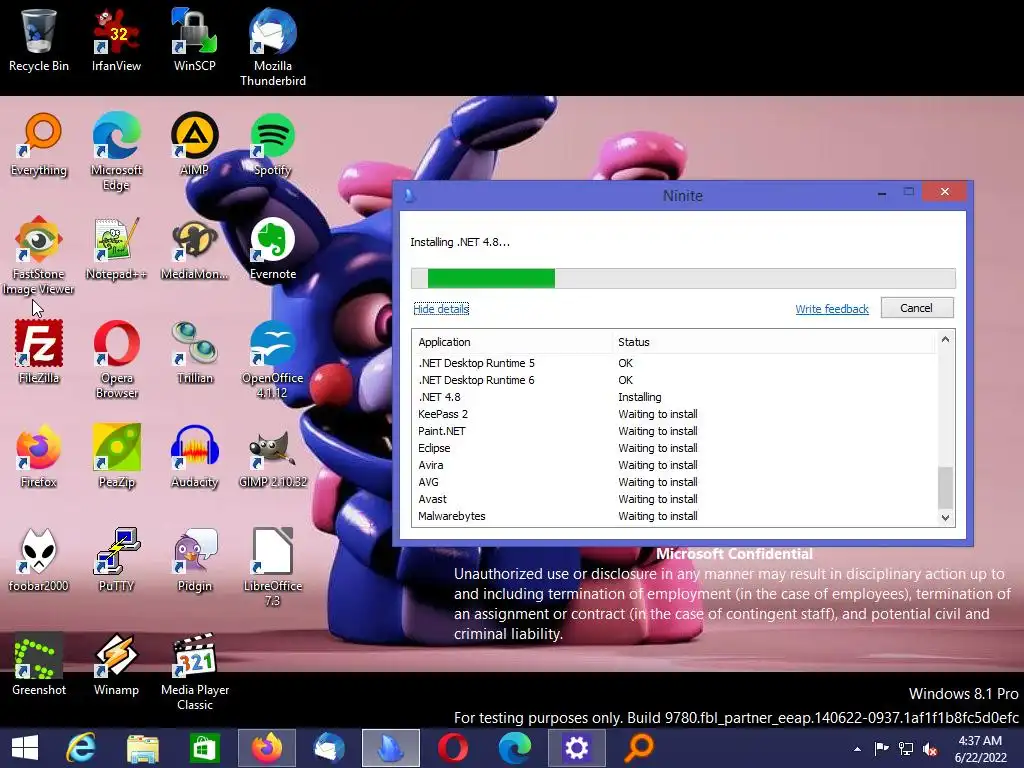This screenshot has width=1024, height=768.
Task: Select the .NET Desktop Runtime 6 row
Action: [675, 380]
